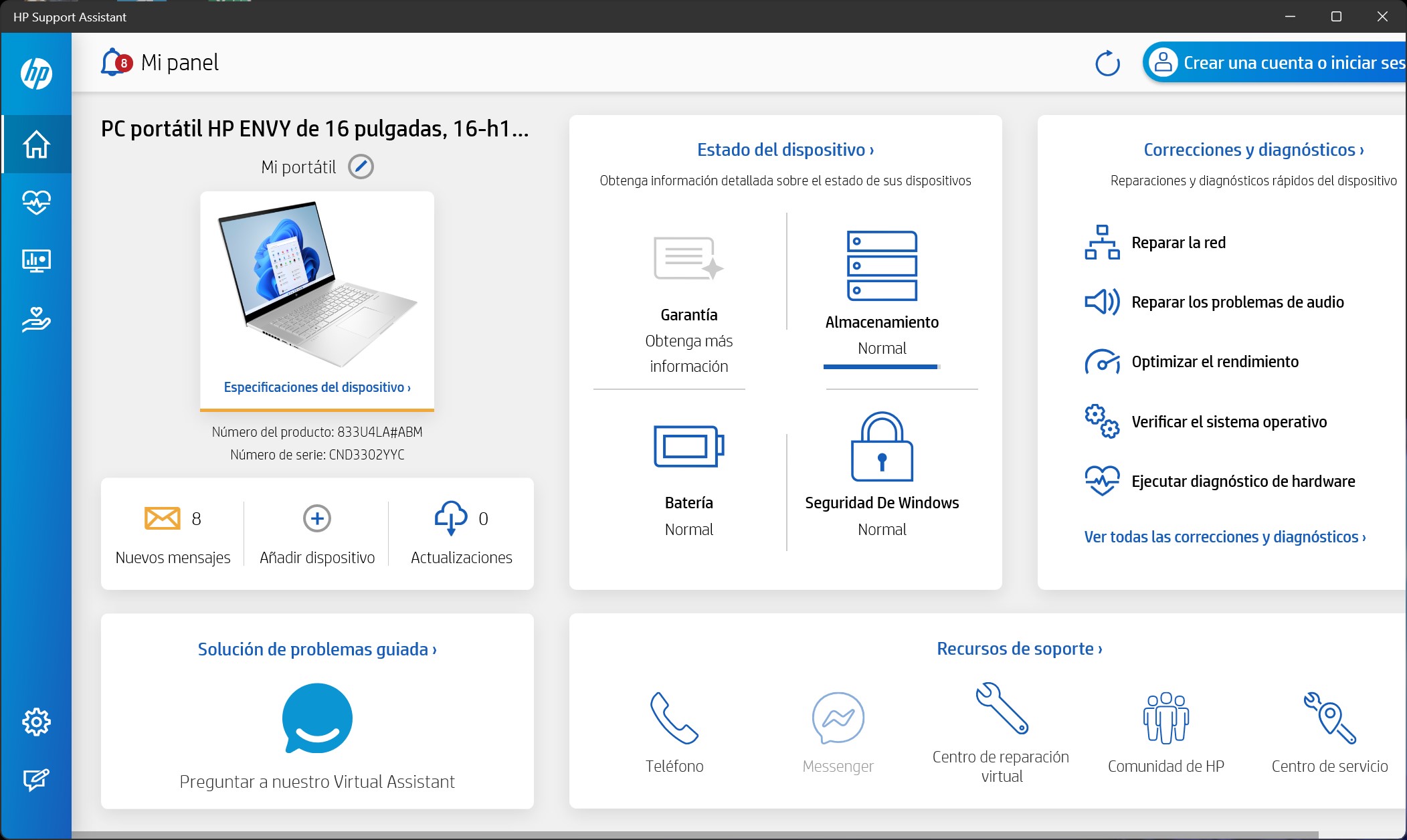This screenshot has height=840, width=1407.
Task: Click the updates cloud download icon
Action: (x=451, y=518)
